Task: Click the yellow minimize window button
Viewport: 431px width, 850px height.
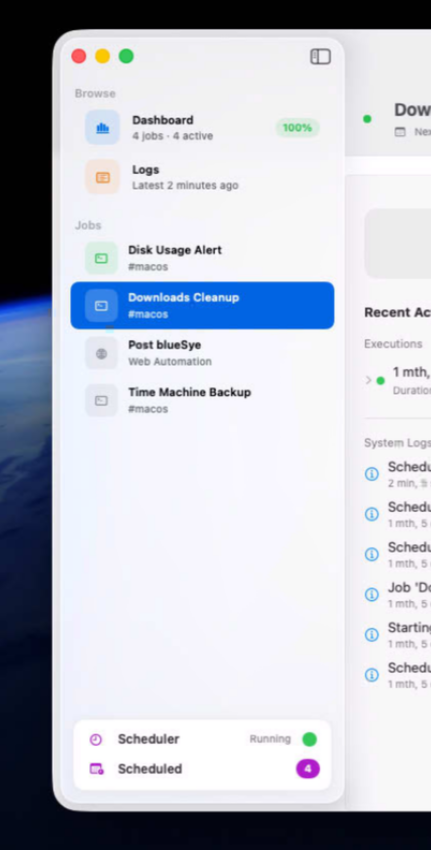Action: pos(102,56)
